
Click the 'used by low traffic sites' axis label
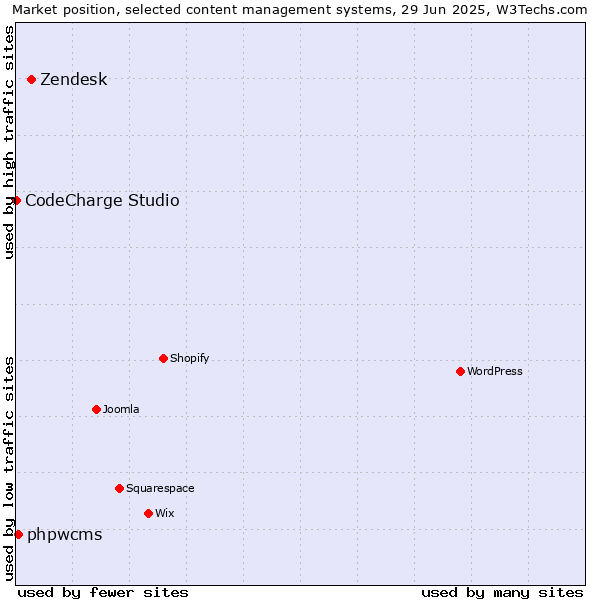(x=8, y=469)
